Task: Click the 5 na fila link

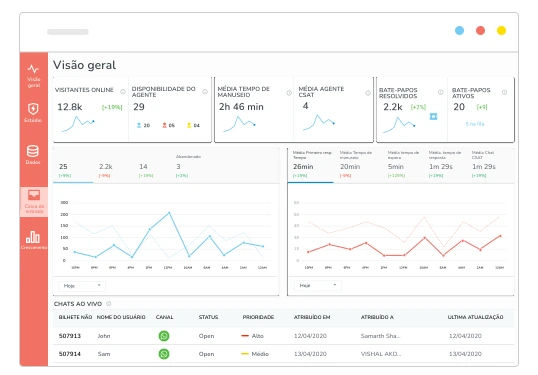Action: click(x=475, y=124)
